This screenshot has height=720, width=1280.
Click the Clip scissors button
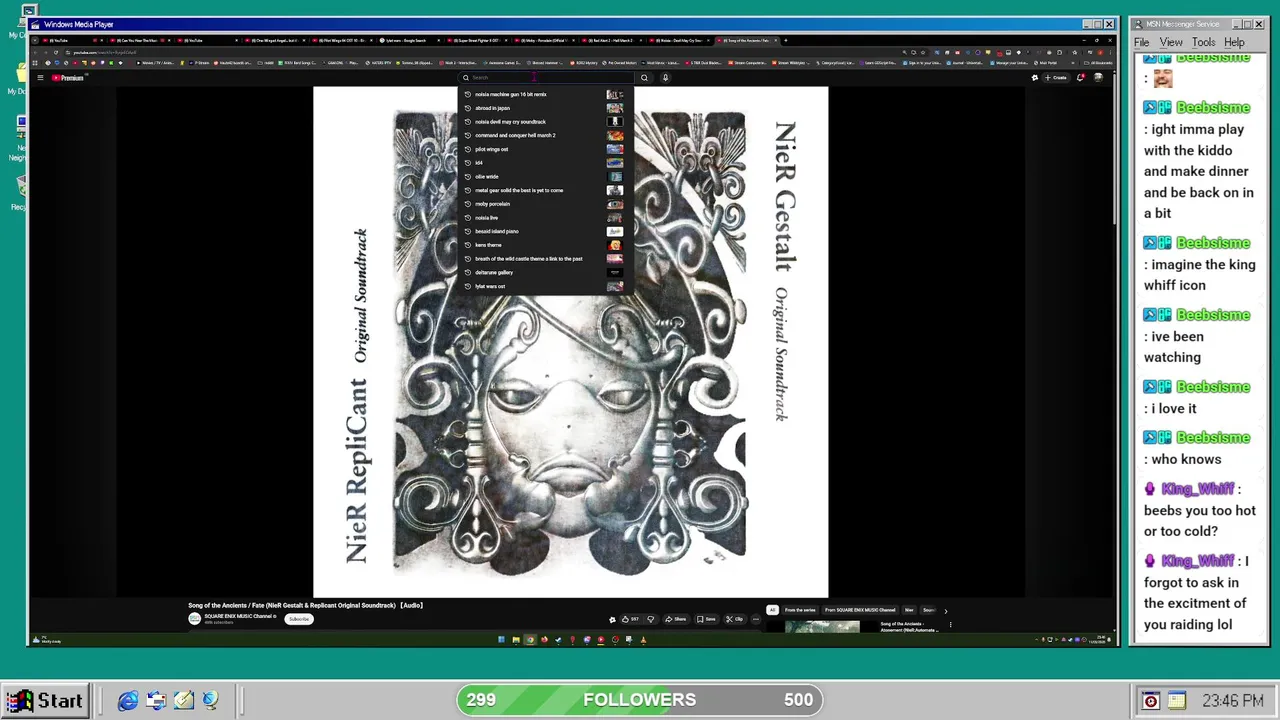(735, 619)
